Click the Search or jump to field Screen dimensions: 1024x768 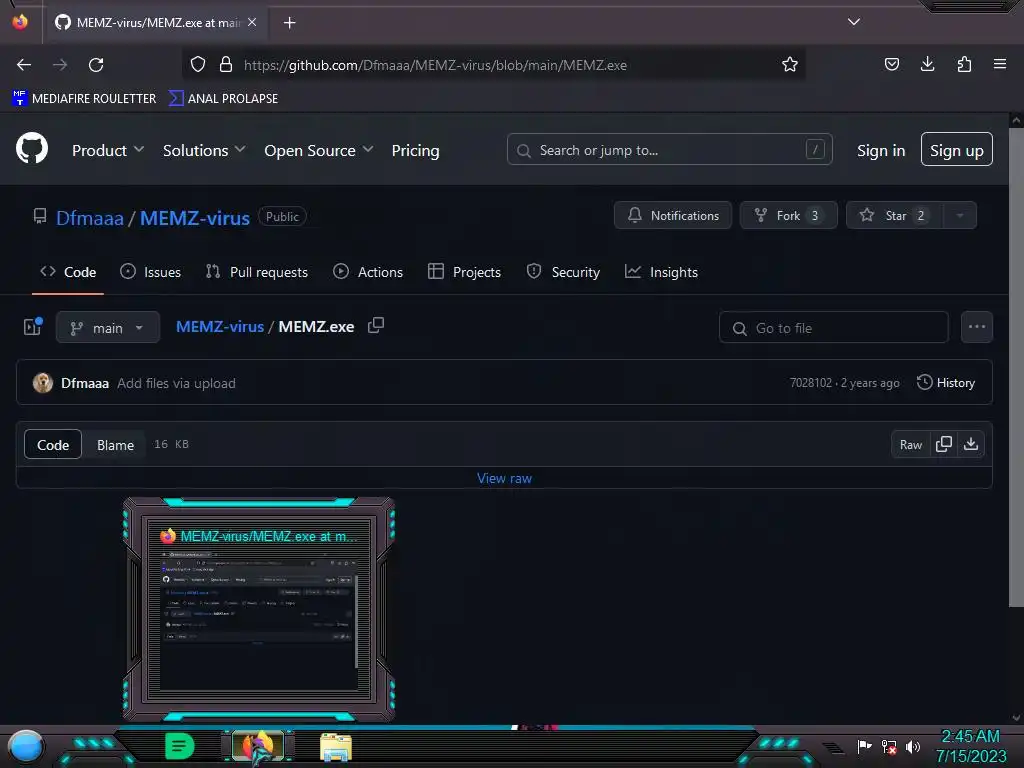click(669, 150)
